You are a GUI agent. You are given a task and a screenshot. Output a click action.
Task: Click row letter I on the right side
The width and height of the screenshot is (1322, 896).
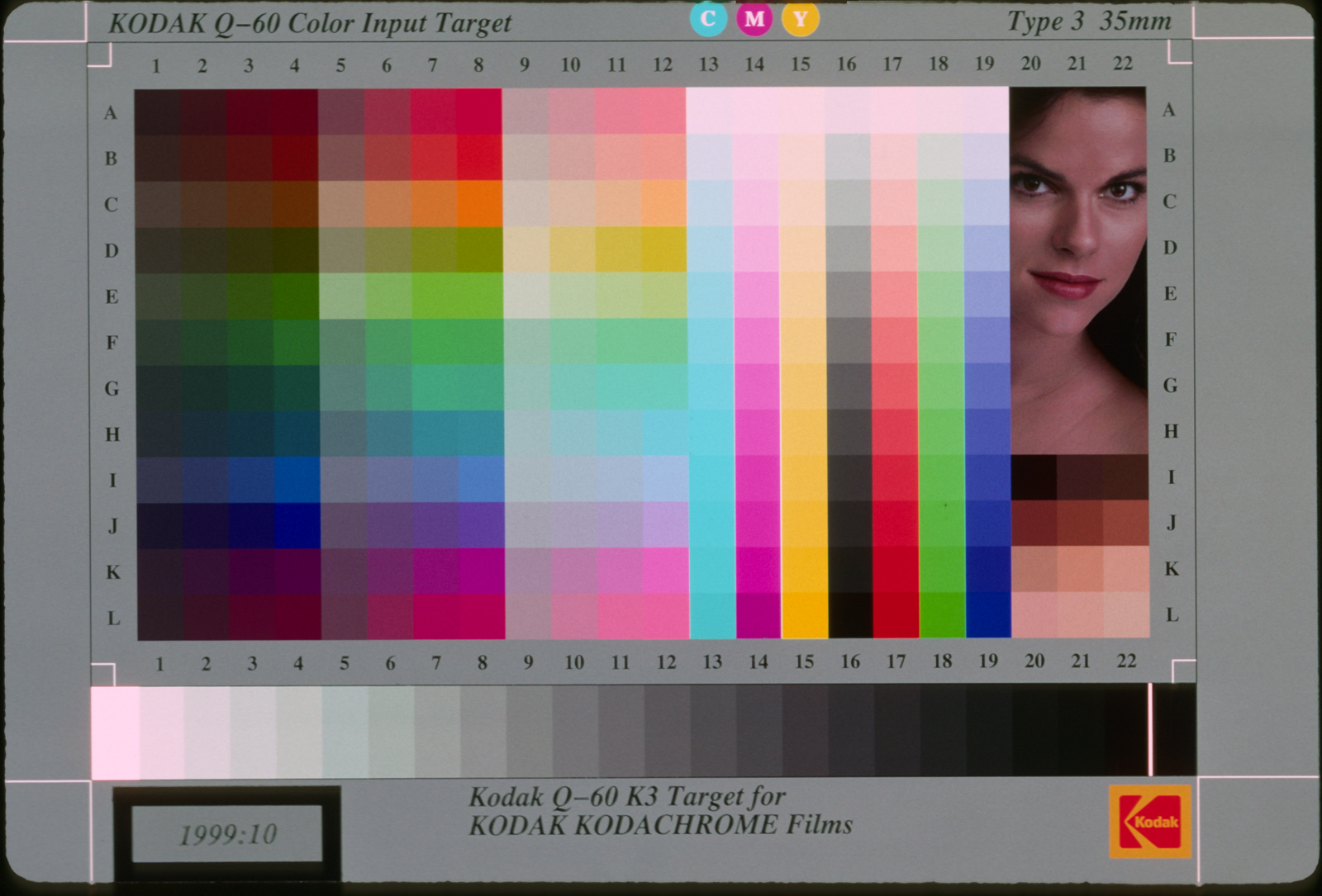[x=1172, y=477]
